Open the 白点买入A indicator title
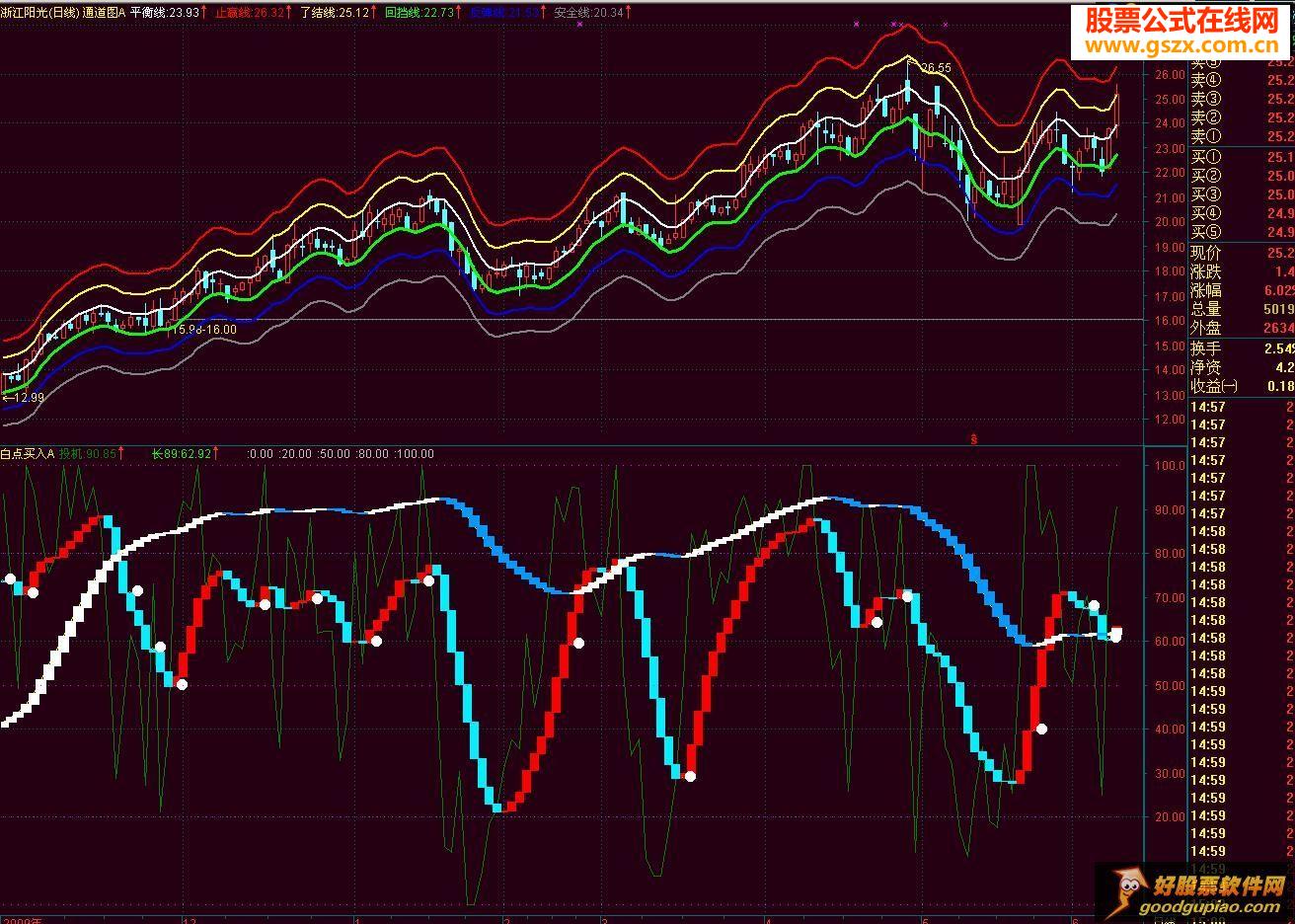The image size is (1295, 924). point(27,453)
